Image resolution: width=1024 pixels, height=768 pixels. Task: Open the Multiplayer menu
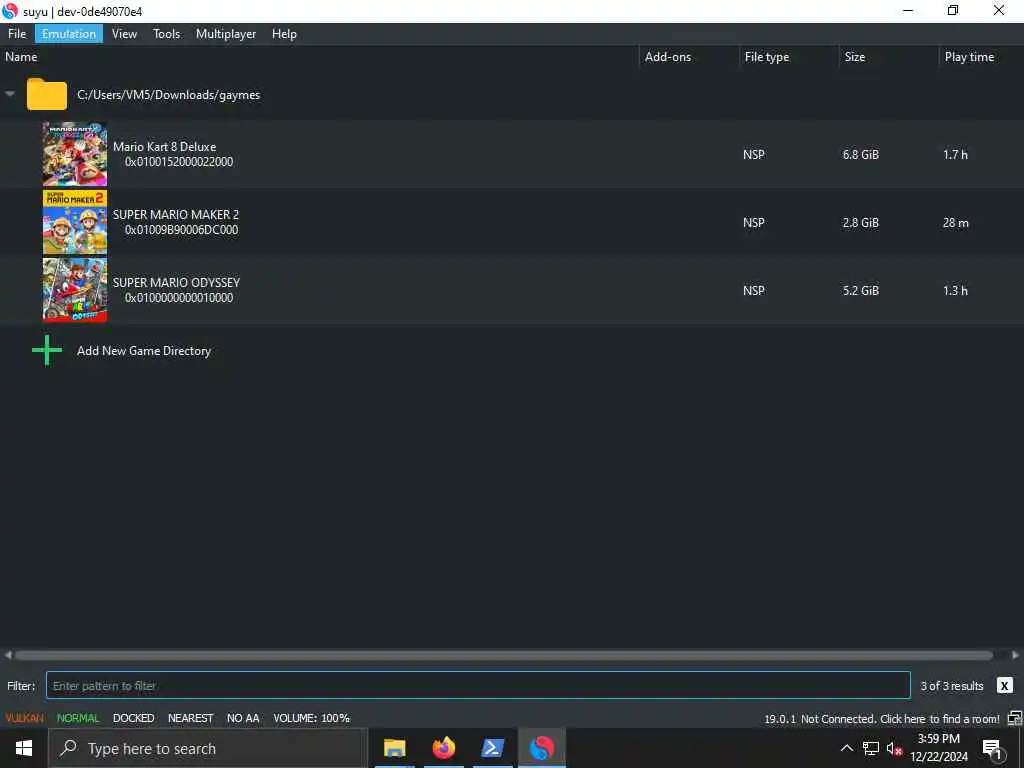(x=226, y=34)
